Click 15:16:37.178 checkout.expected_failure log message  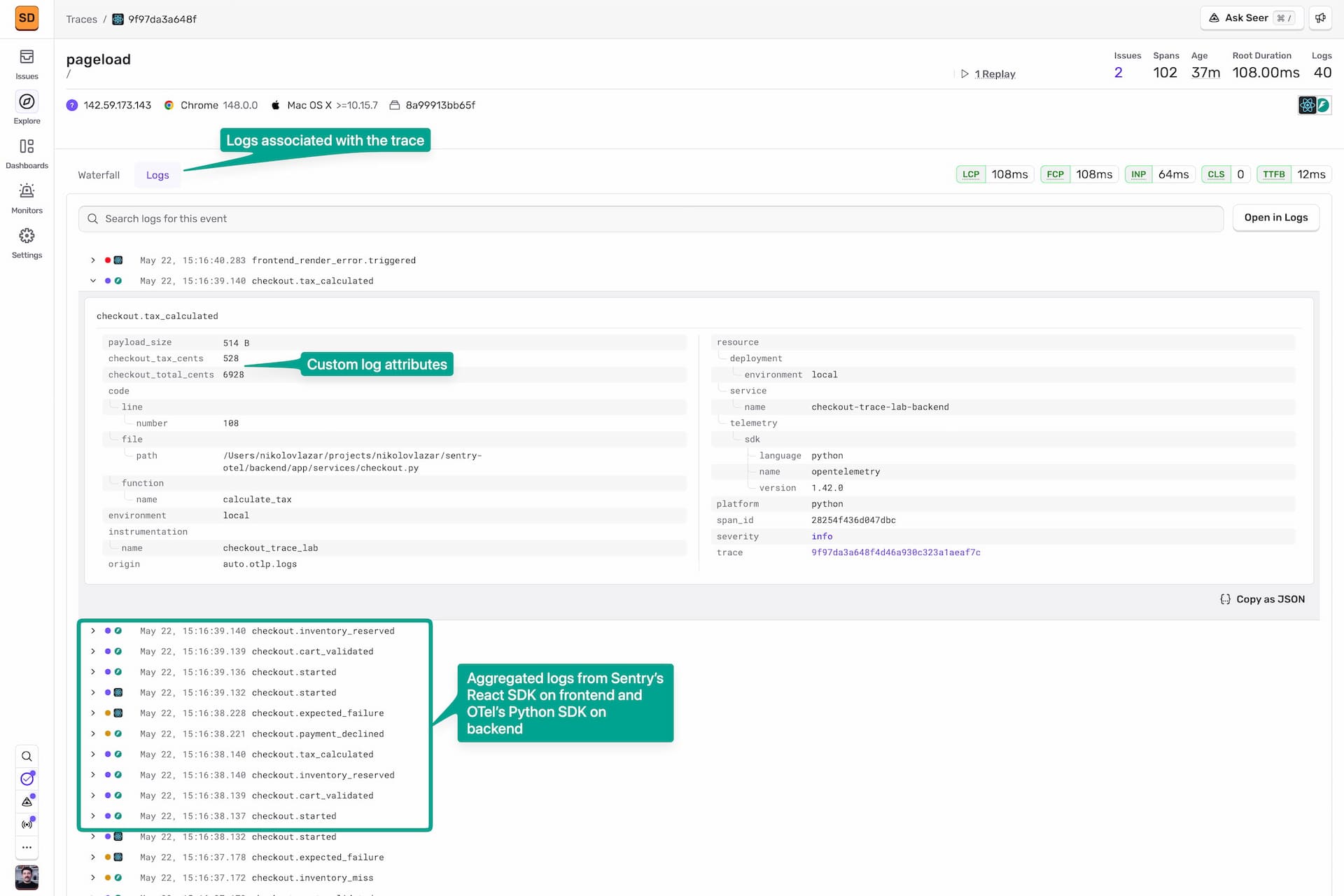[x=318, y=857]
